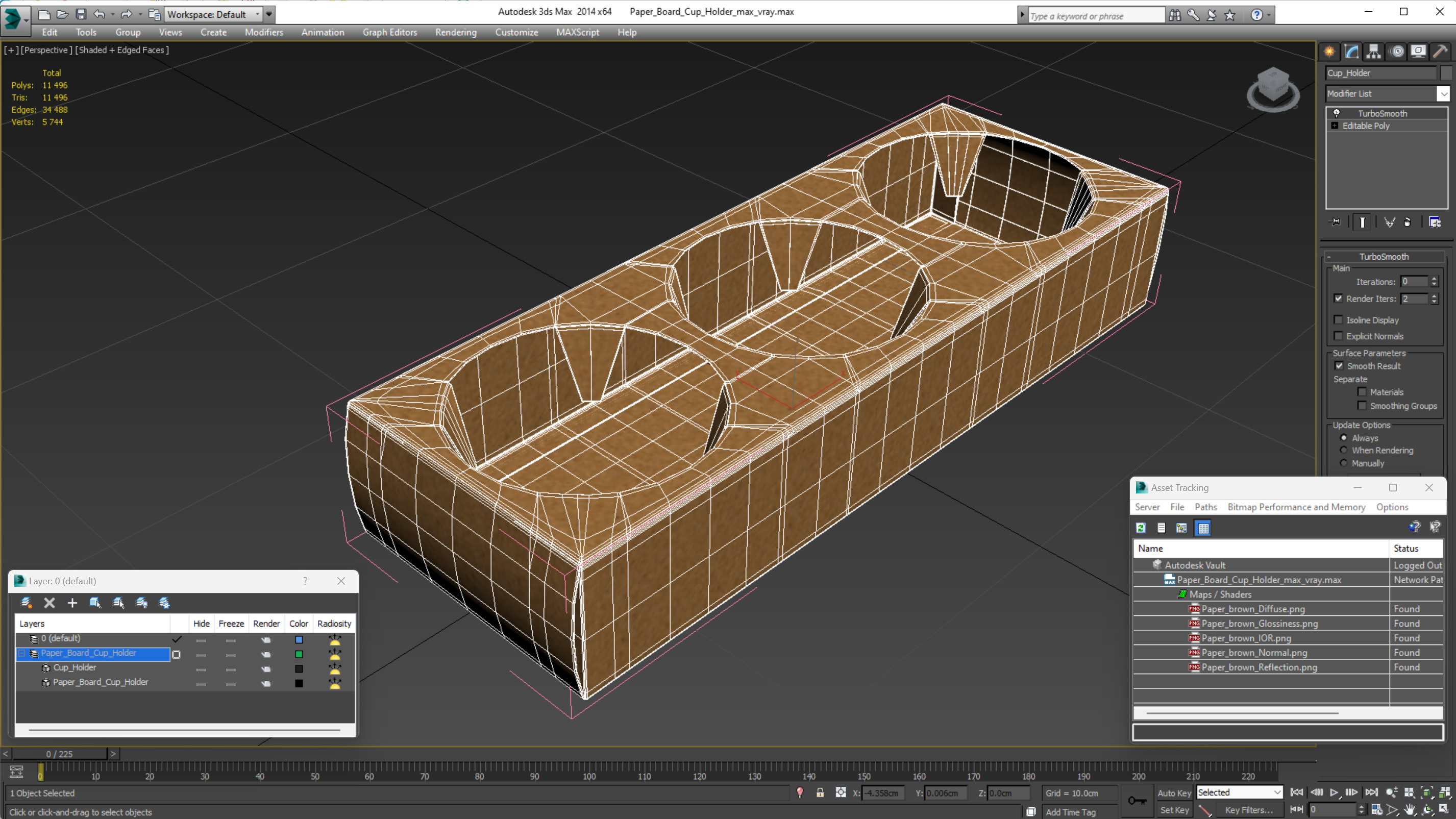Open the Hierarchy command panel tab
This screenshot has width=1456, height=819.
pos(1373,52)
